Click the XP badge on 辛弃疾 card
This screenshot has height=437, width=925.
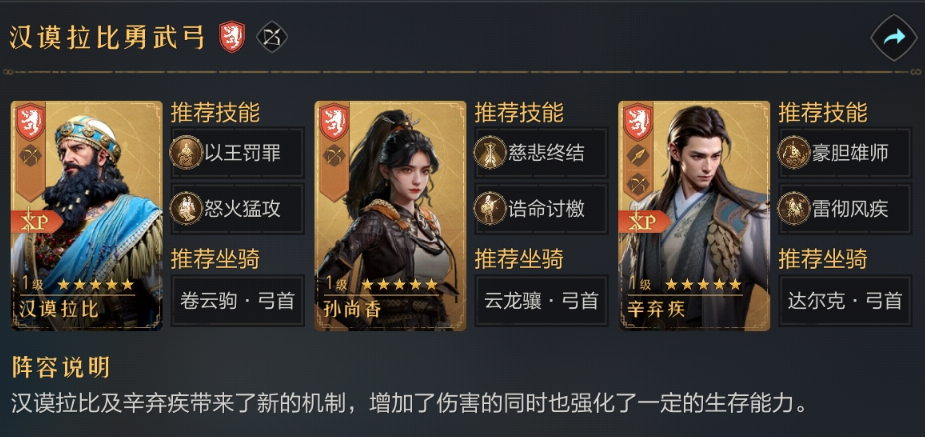click(x=644, y=221)
